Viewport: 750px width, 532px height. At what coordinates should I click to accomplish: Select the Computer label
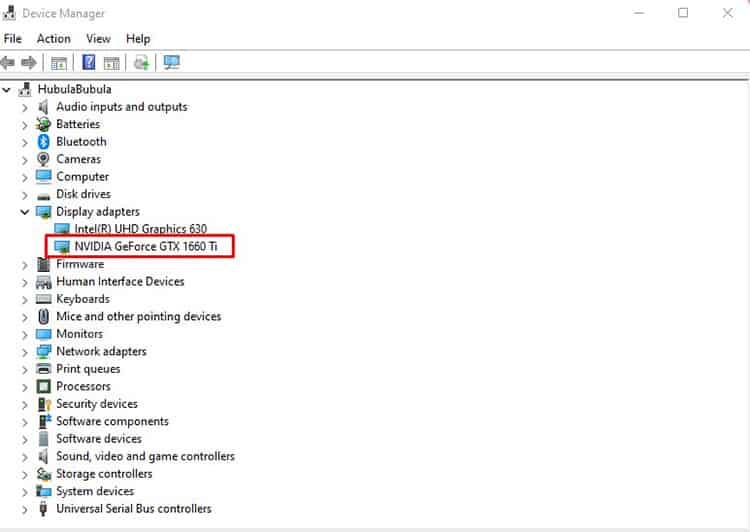(x=82, y=177)
